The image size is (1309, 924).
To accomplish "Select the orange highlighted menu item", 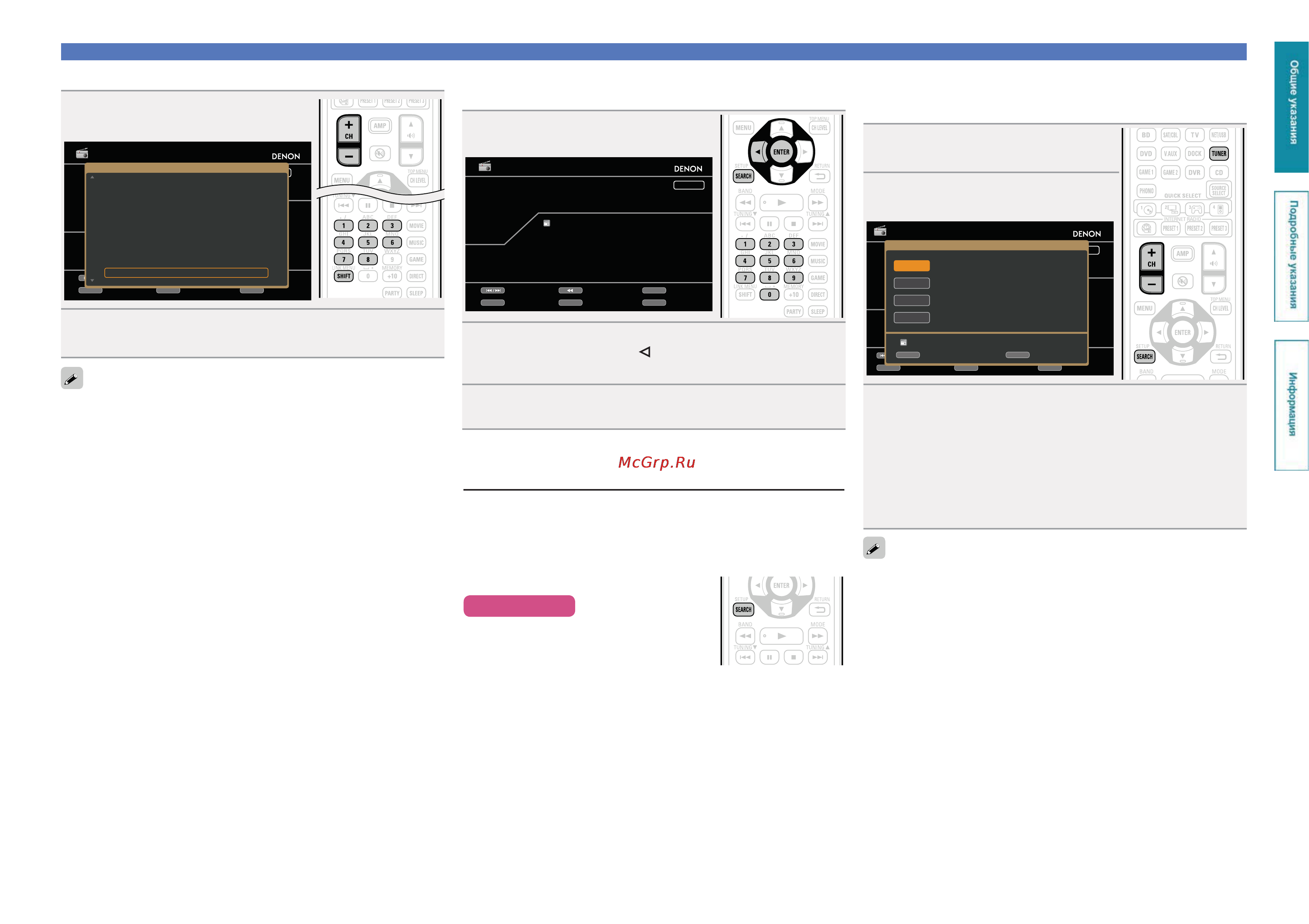I will (x=912, y=266).
